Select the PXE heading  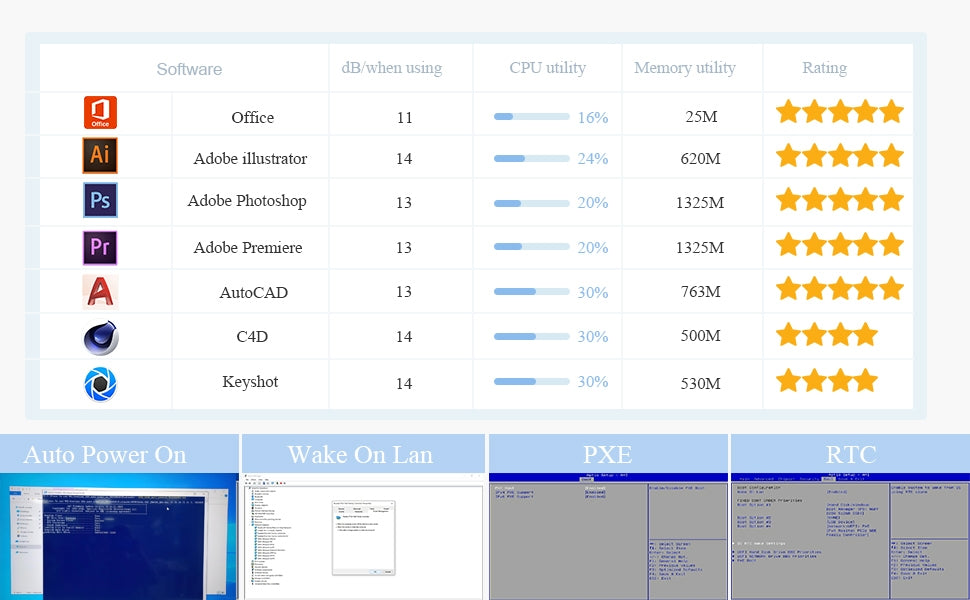[607, 455]
